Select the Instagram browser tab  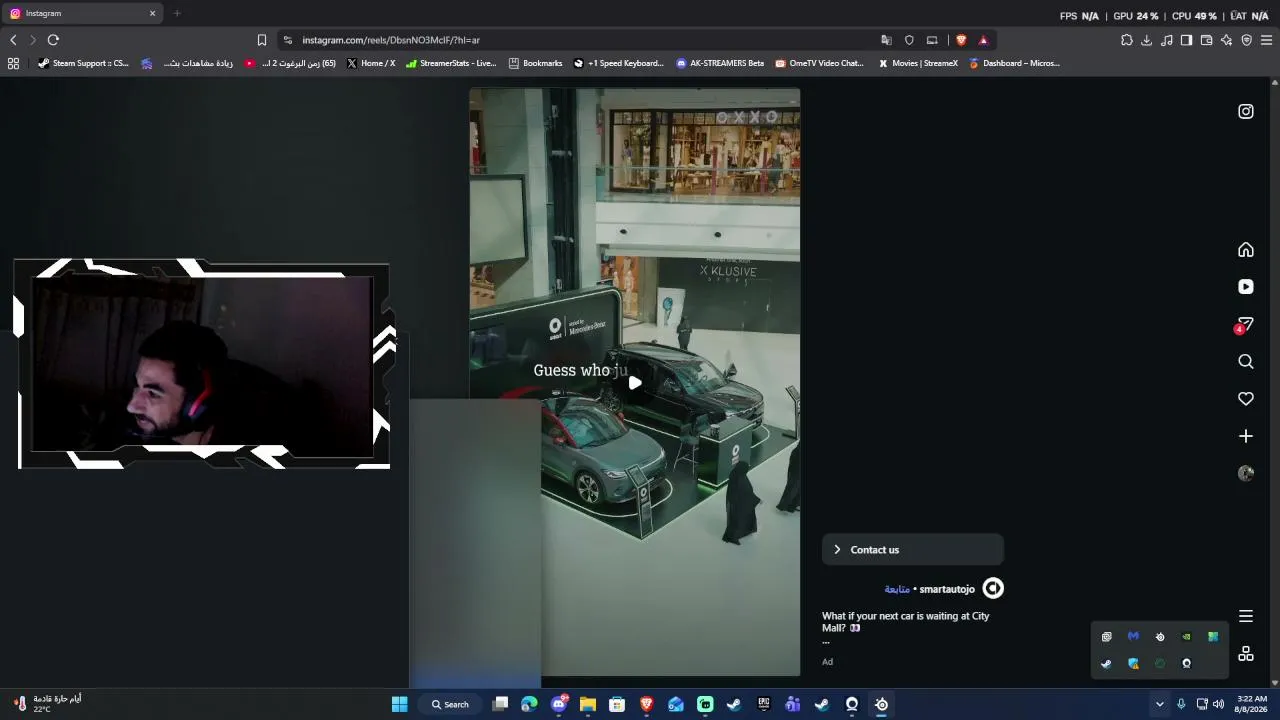pos(84,13)
